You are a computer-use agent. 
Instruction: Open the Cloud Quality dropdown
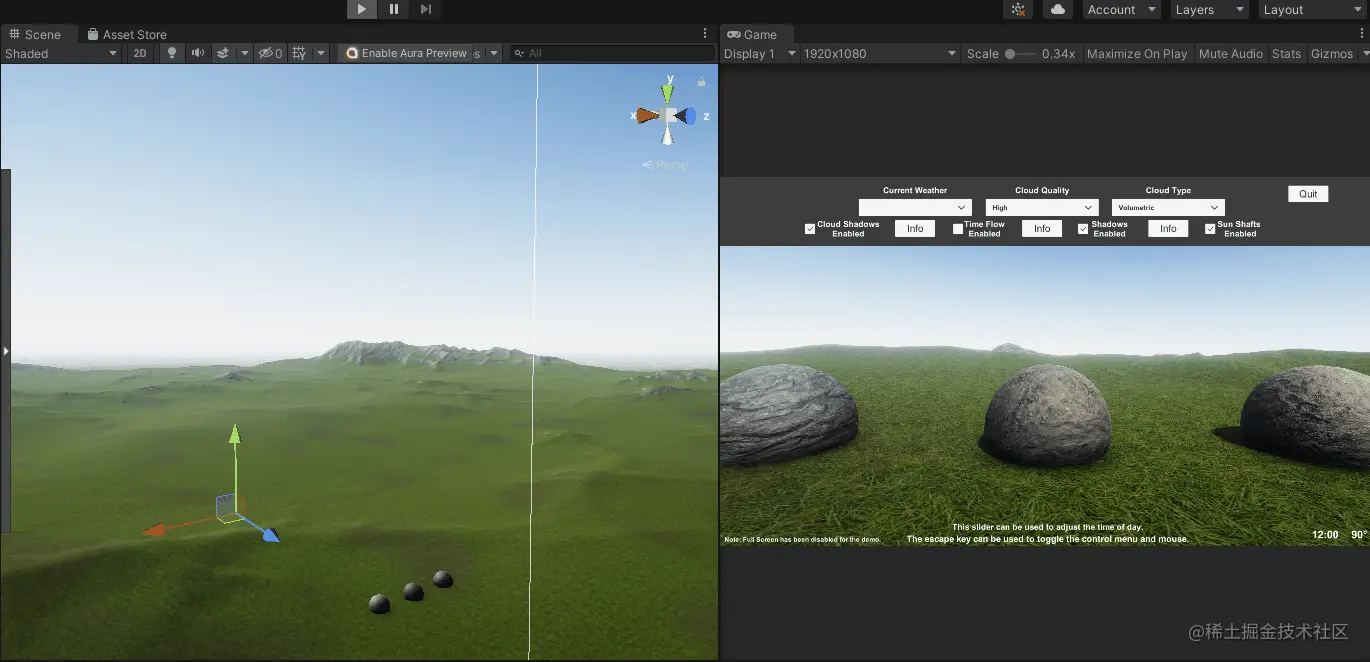tap(1042, 207)
